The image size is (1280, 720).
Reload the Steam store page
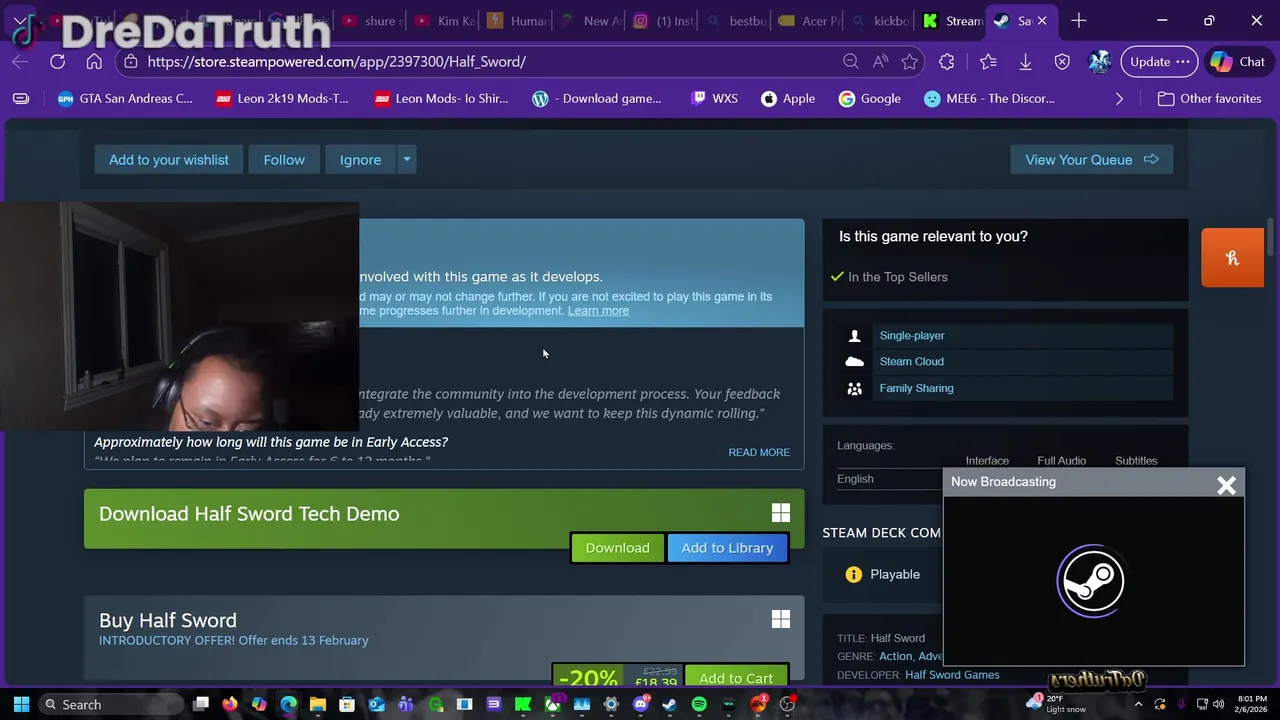[x=57, y=62]
